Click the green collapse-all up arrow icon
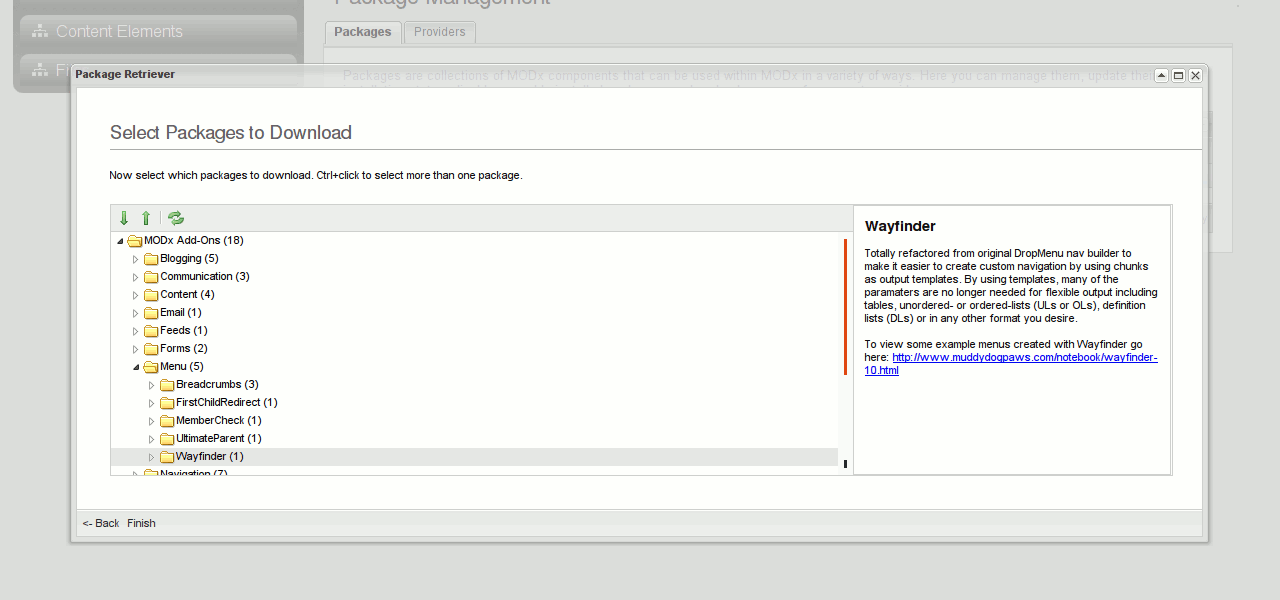The image size is (1280, 600). click(146, 218)
